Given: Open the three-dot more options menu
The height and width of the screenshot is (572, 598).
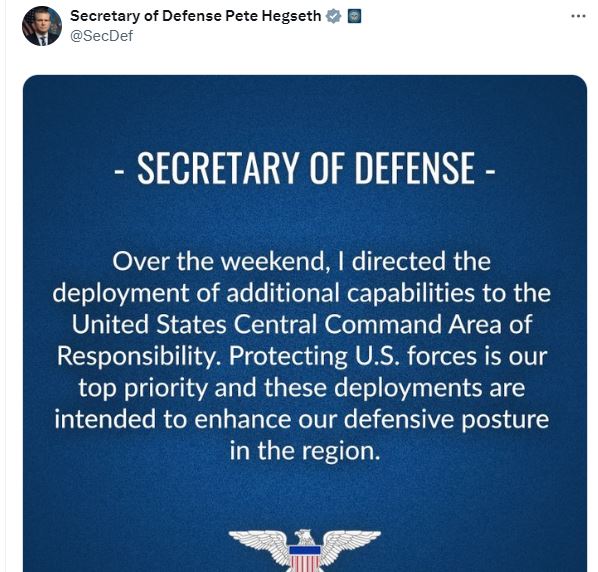Looking at the screenshot, I should [578, 16].
